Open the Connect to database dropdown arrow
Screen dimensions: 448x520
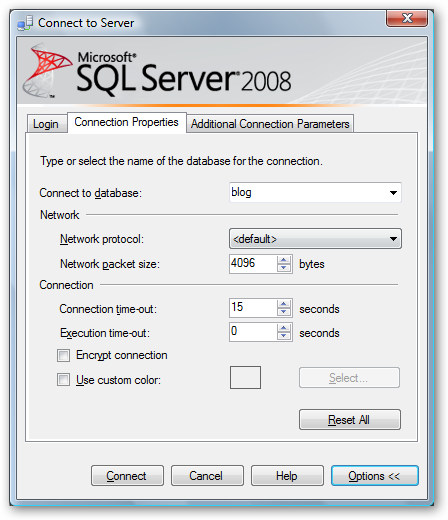click(x=393, y=193)
